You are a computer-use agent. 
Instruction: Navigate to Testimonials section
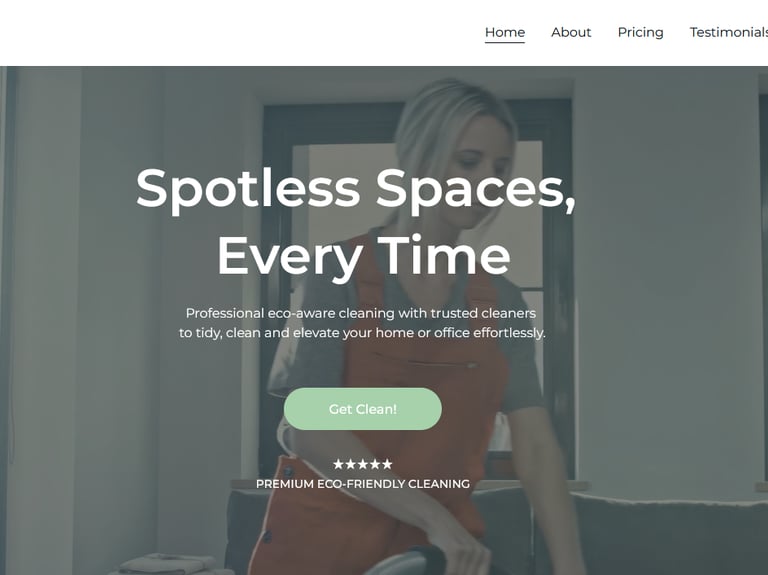coord(729,32)
